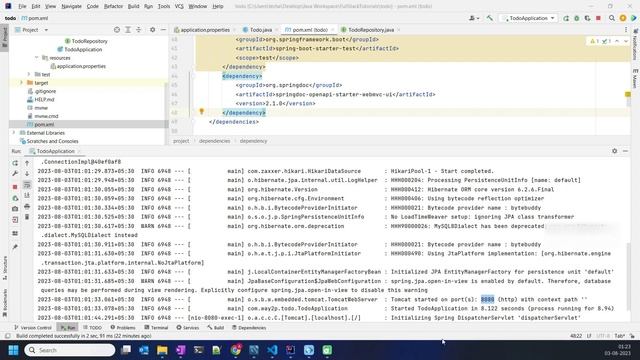The width and height of the screenshot is (640, 360).
Task: Rerun TodoApplication from top toolbar
Action: tap(566, 18)
